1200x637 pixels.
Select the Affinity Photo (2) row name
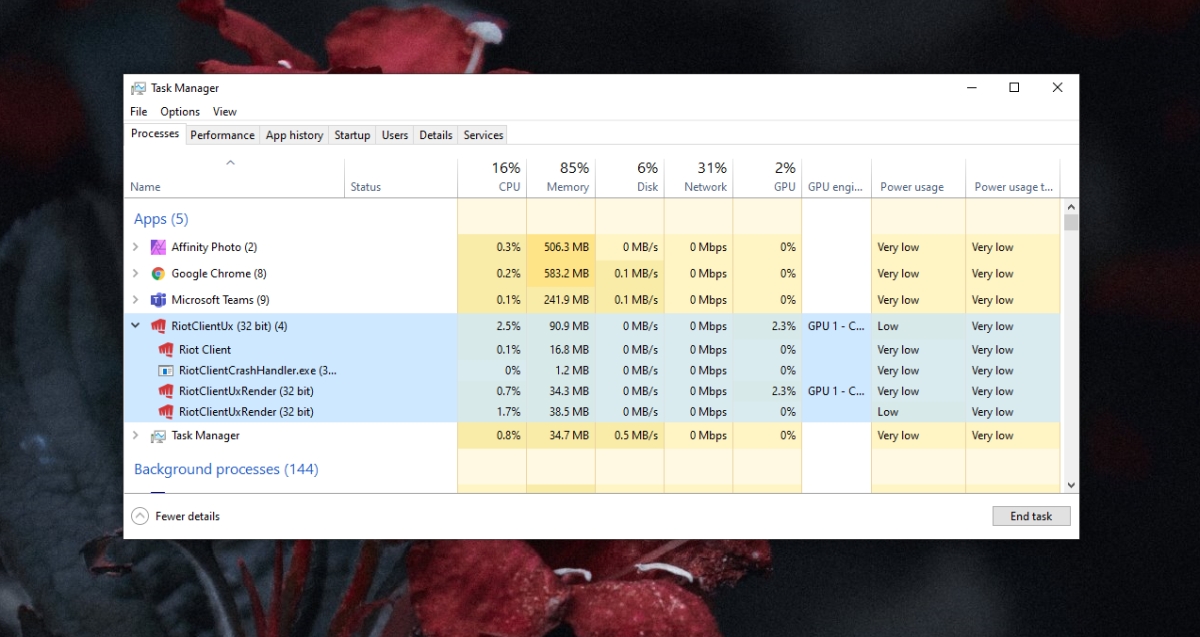click(x=214, y=247)
